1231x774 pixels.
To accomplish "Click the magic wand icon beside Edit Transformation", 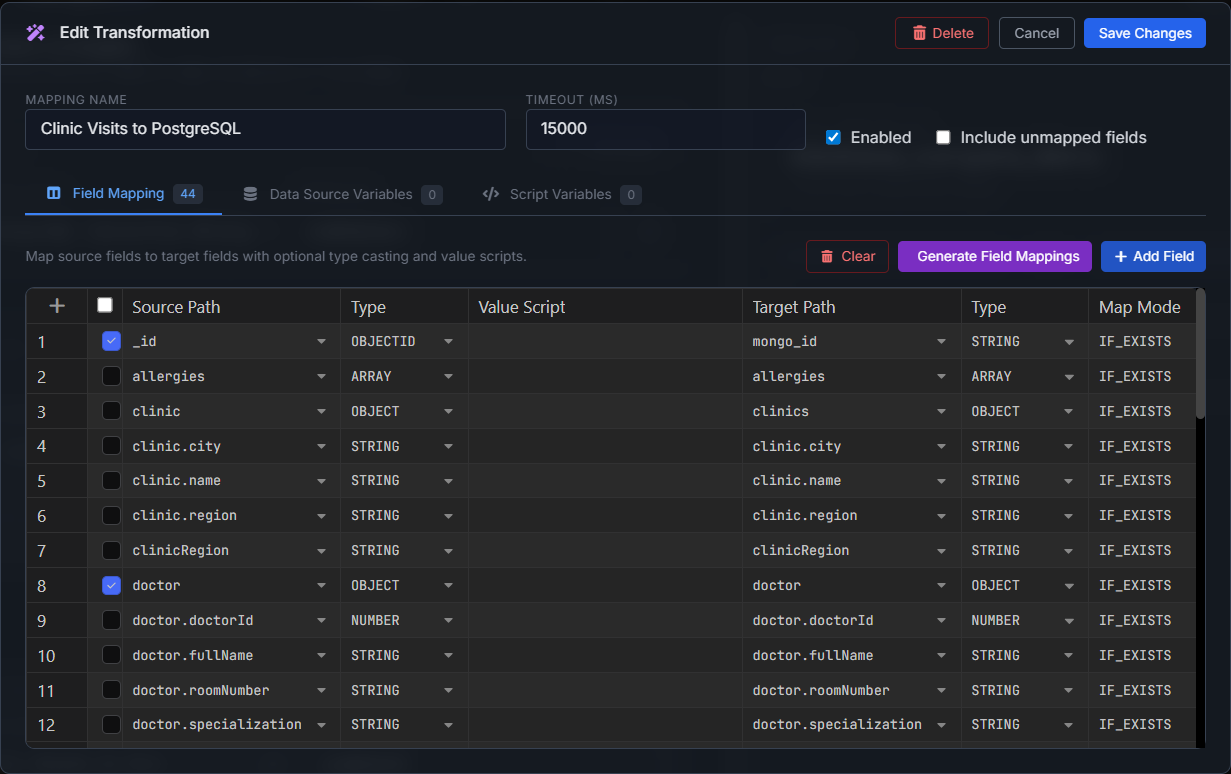I will point(36,33).
